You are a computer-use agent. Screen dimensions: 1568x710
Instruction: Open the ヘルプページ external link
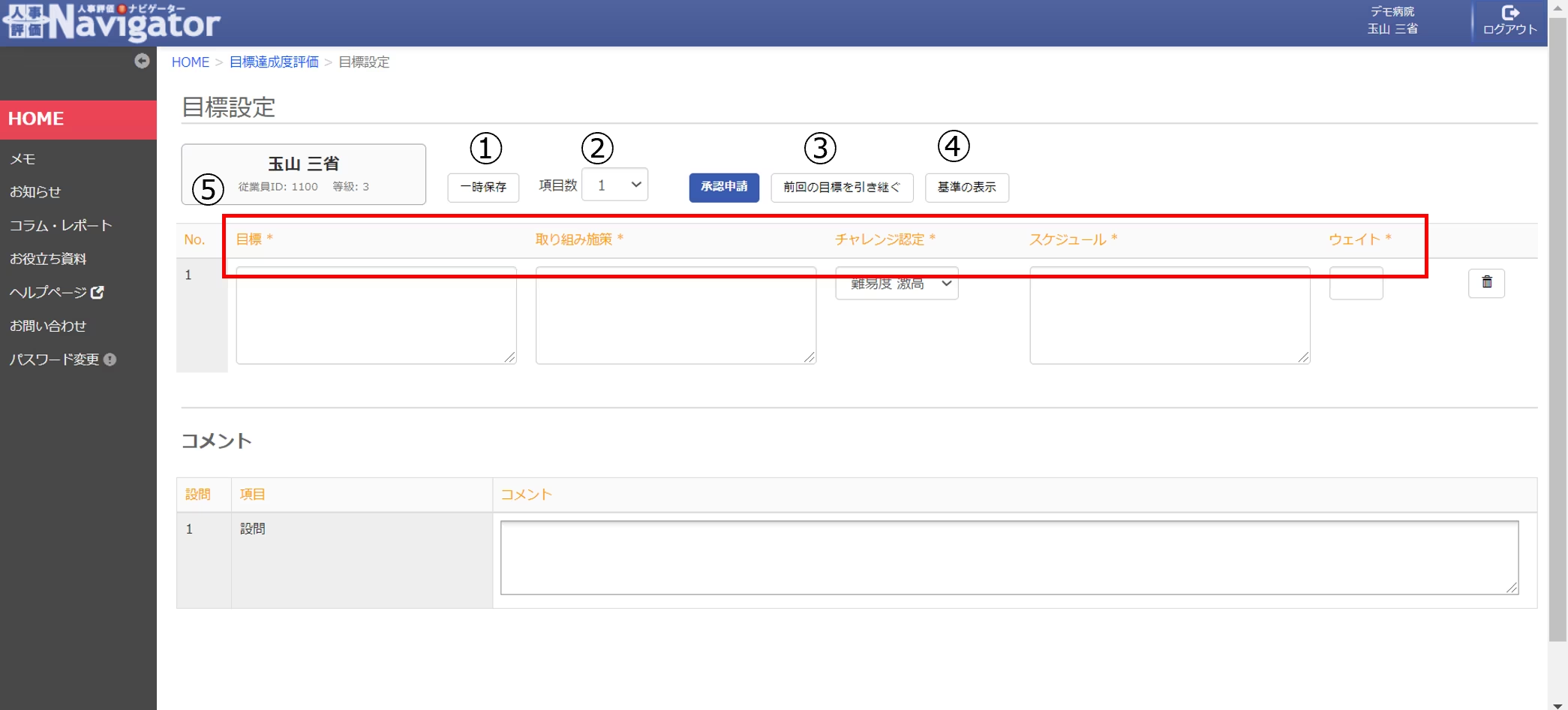pos(56,293)
